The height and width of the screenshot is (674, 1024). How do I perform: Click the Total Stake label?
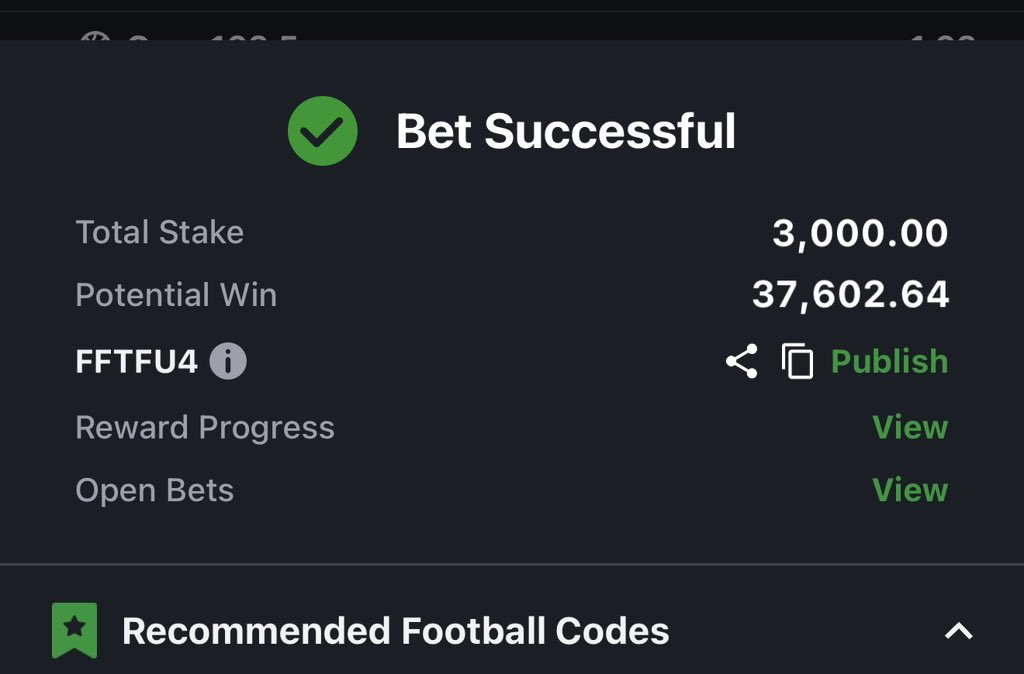point(160,232)
